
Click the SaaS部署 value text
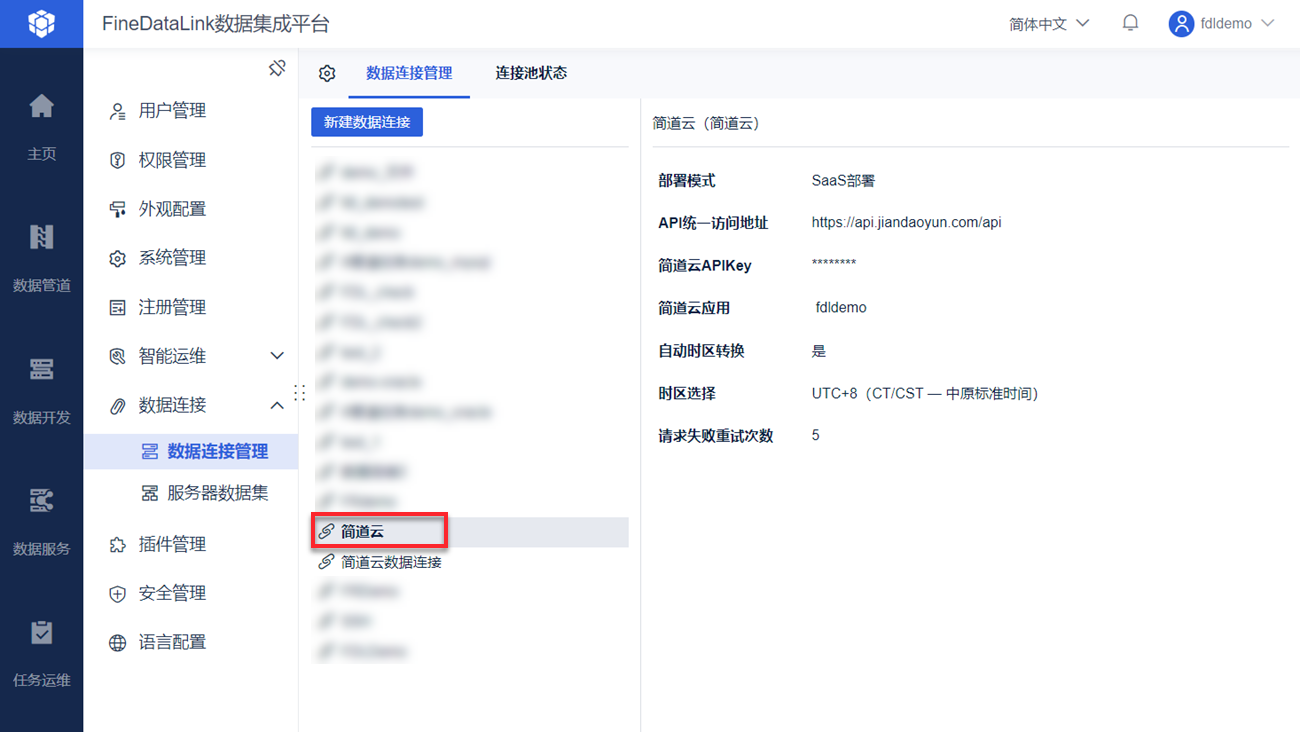[x=843, y=181]
